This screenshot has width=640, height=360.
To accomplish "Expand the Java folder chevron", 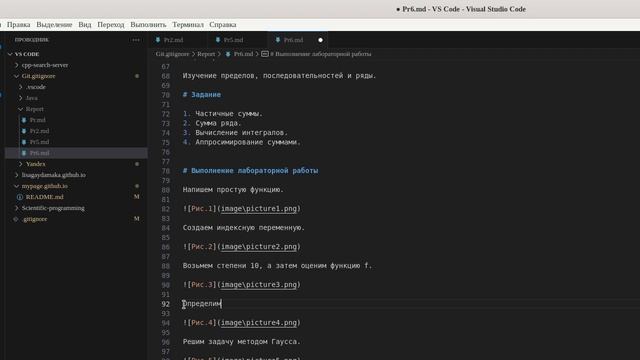I will 20,98.
